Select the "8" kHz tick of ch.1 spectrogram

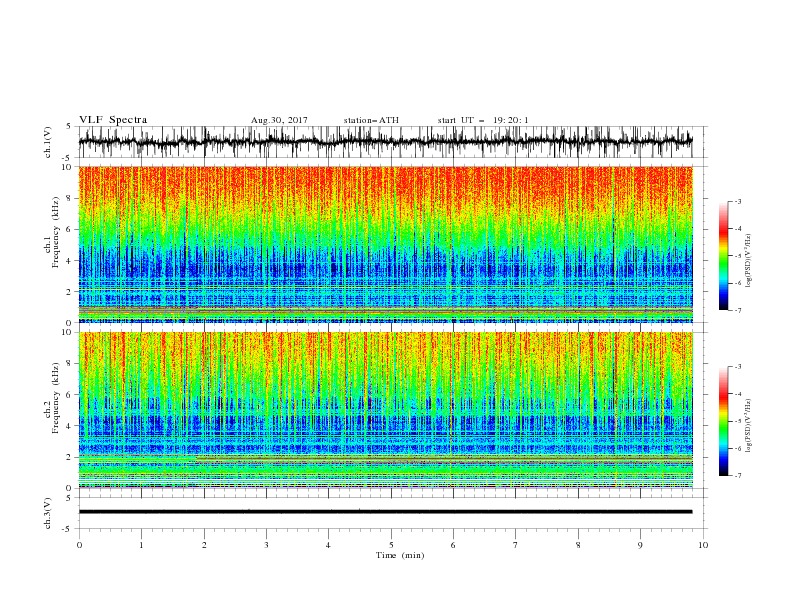point(69,198)
